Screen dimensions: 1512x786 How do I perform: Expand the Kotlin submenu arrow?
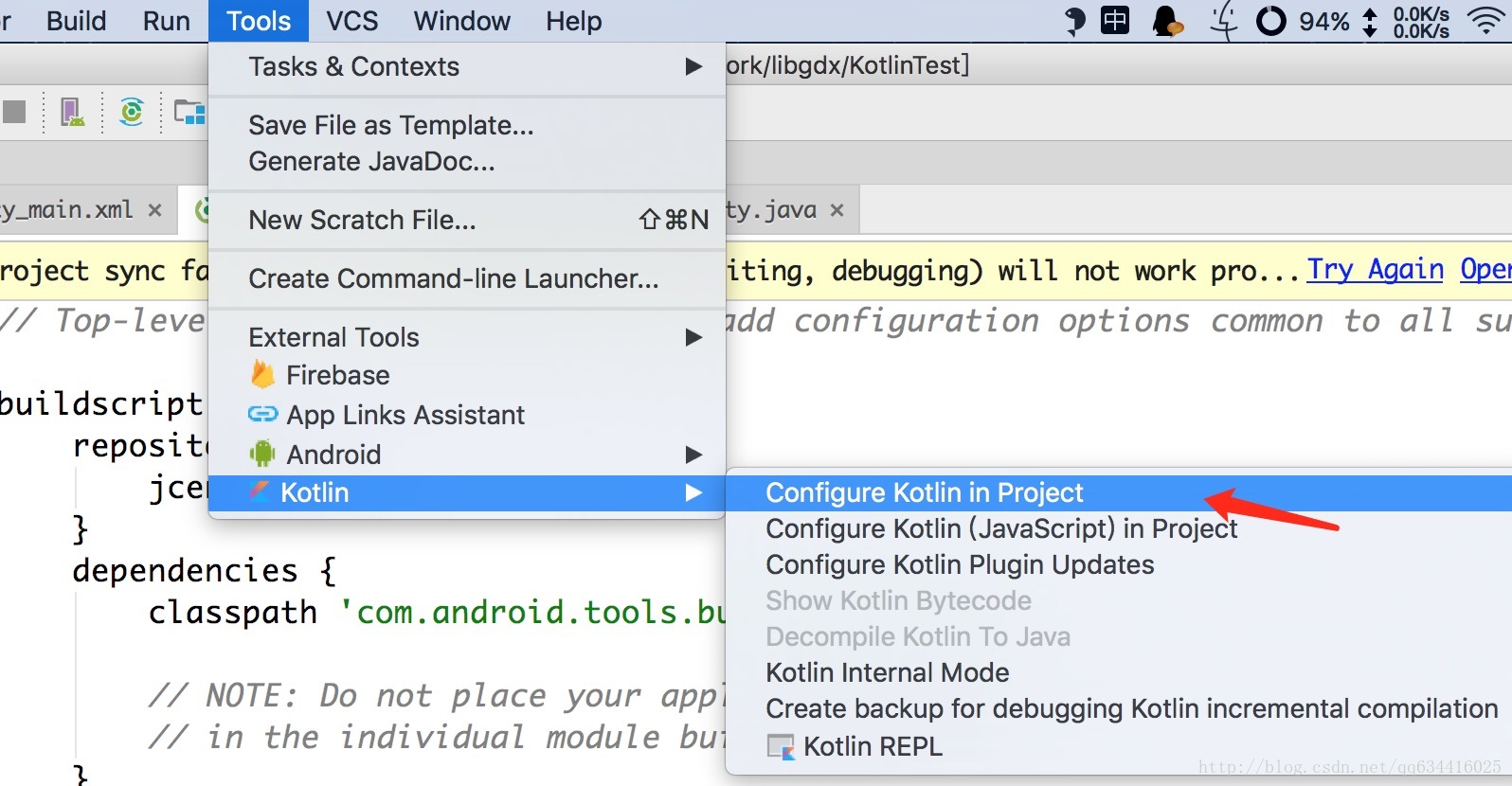point(693,492)
